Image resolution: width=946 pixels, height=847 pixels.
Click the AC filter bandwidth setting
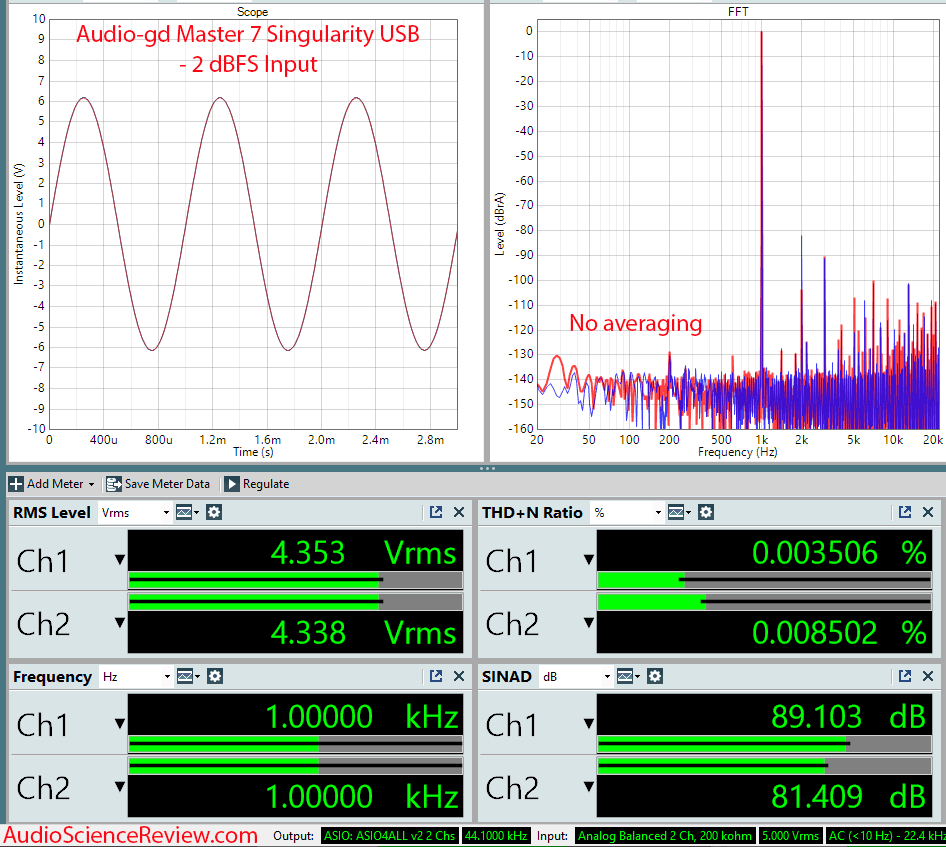pos(886,836)
